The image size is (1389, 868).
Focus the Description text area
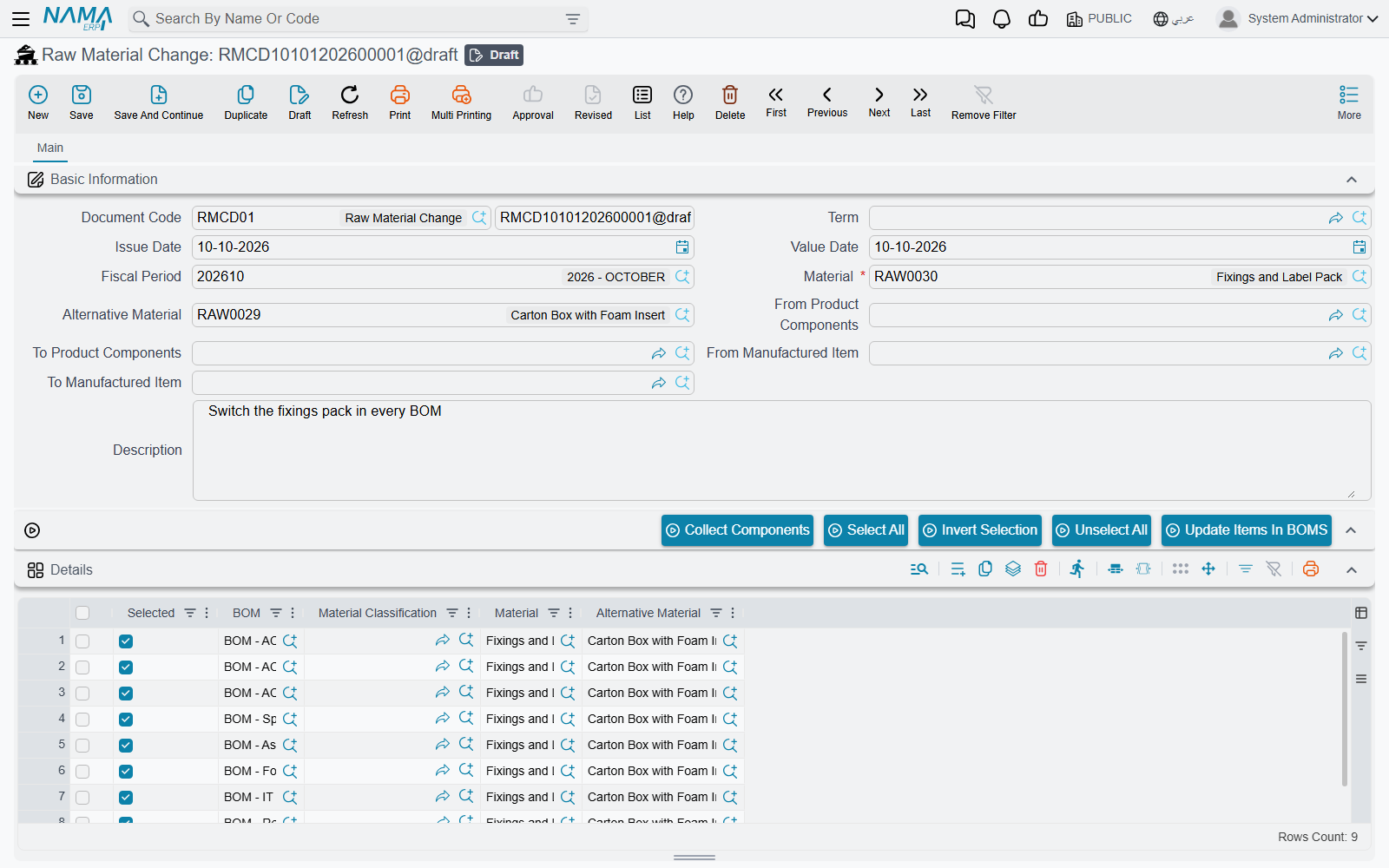[781, 450]
